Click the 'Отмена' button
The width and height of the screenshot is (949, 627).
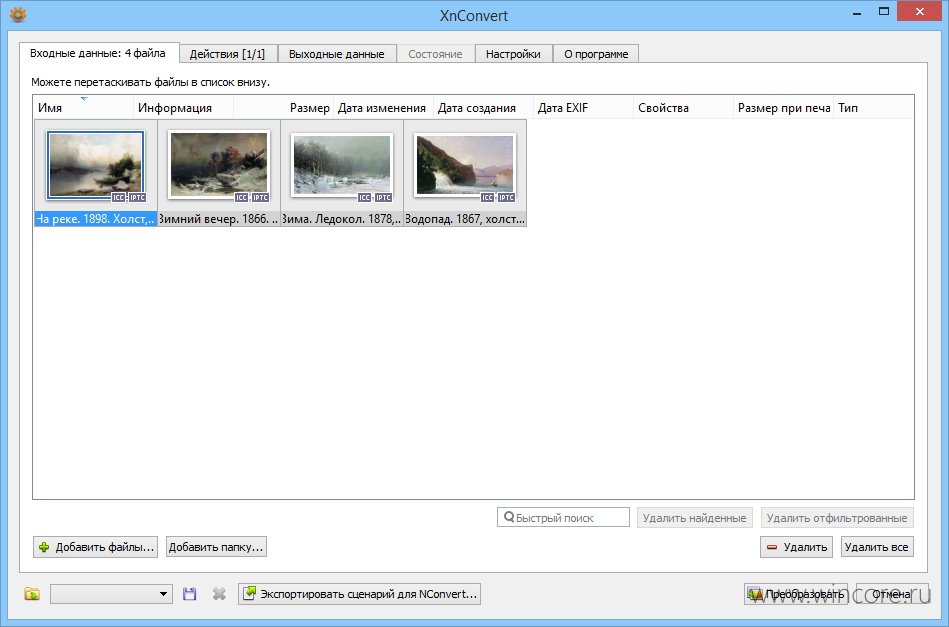(892, 594)
